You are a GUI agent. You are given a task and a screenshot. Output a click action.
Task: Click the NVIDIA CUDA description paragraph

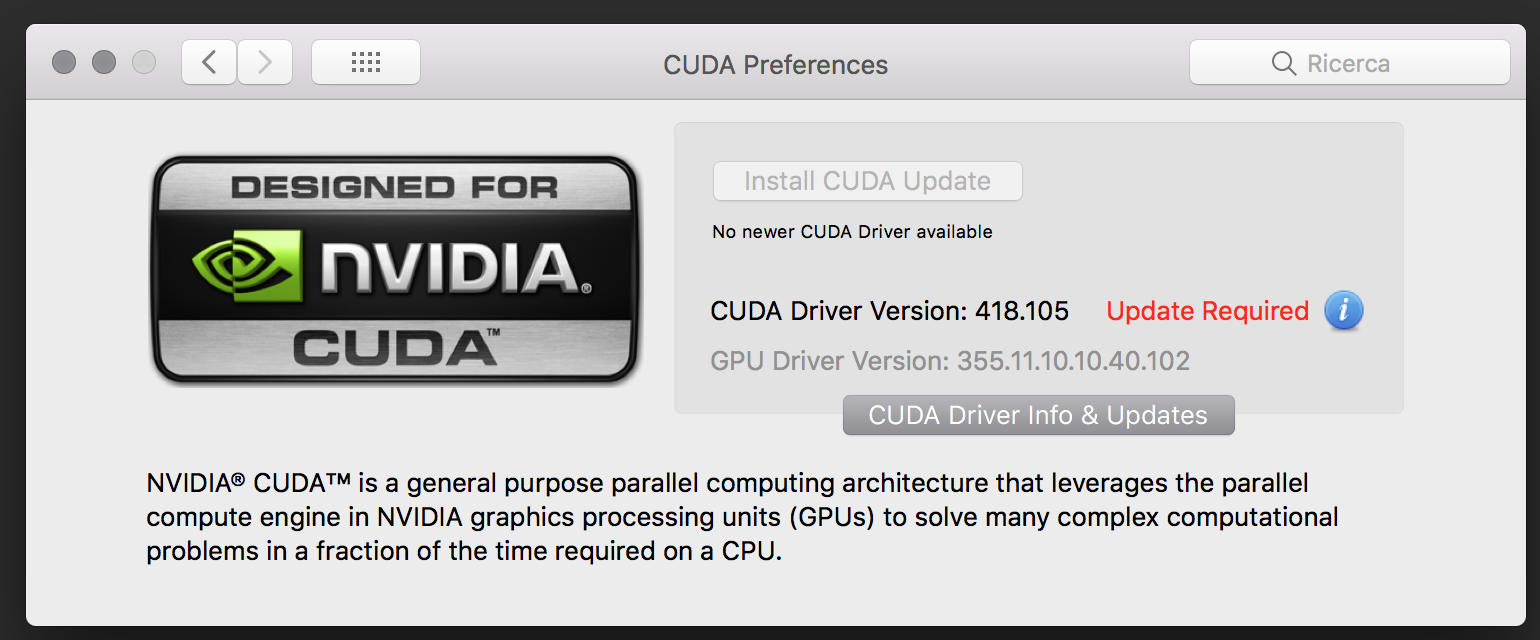tap(740, 517)
